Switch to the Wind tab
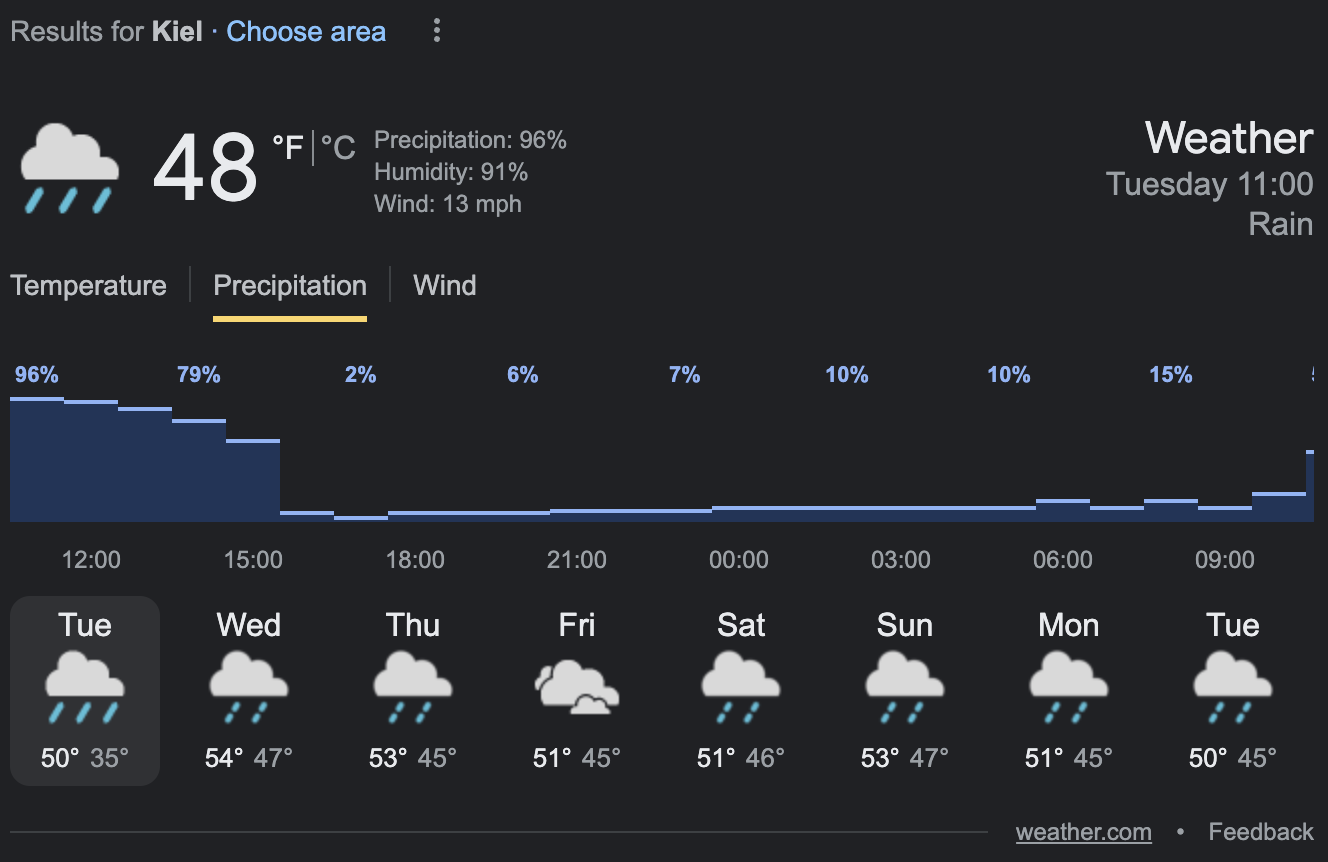1328x862 pixels. point(444,286)
